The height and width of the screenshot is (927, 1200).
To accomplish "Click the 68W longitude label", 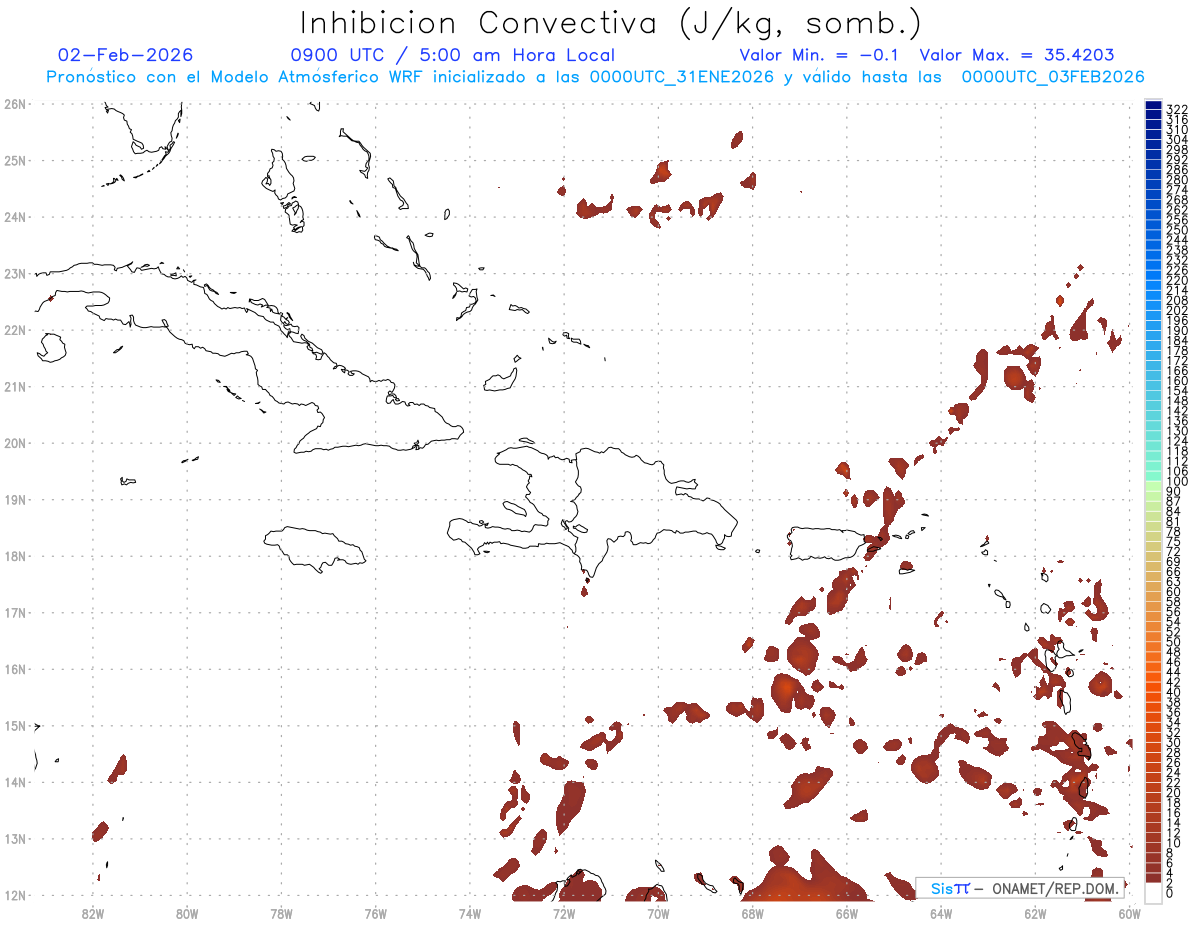I will pyautogui.click(x=753, y=912).
